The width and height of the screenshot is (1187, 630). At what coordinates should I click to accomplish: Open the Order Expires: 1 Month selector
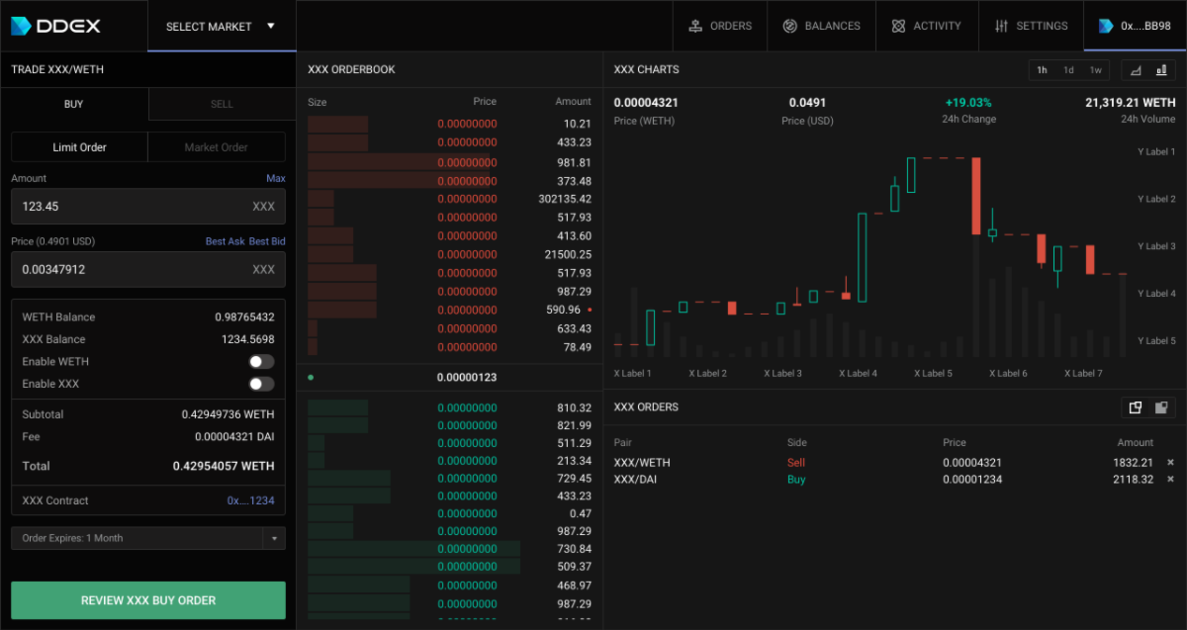point(148,538)
